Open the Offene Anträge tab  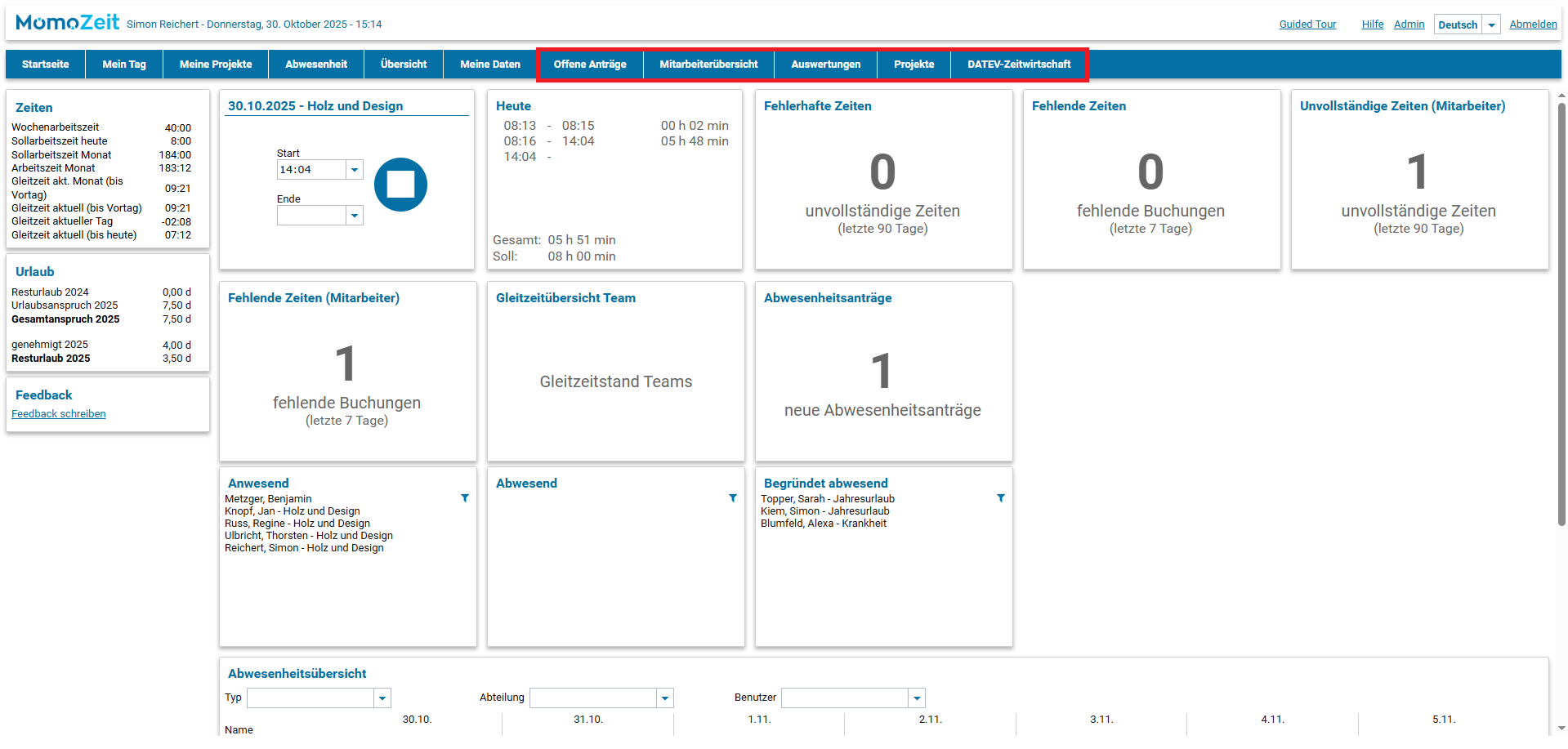pyautogui.click(x=590, y=65)
